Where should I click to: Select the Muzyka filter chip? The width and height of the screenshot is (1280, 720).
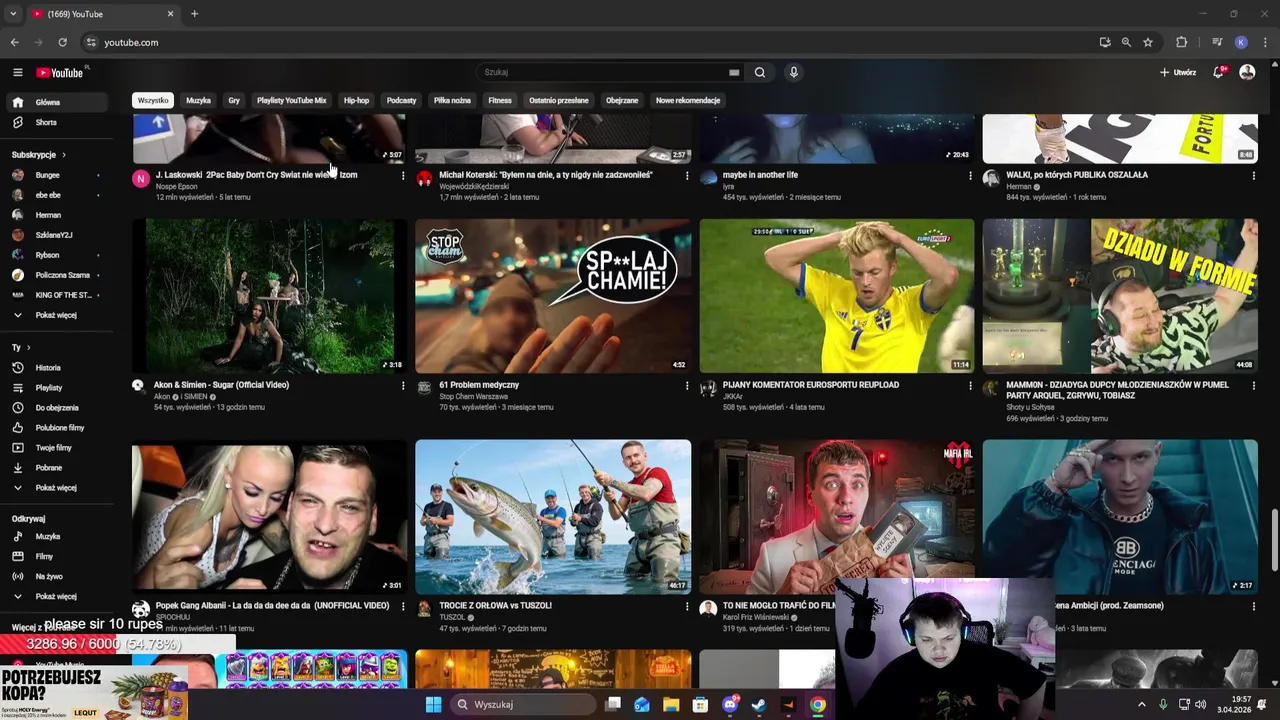pos(198,100)
